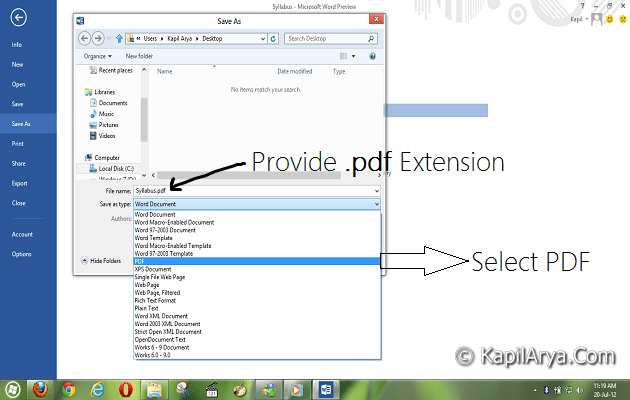Click the volume icon in system tray
This screenshot has width=630, height=400.
(580, 390)
